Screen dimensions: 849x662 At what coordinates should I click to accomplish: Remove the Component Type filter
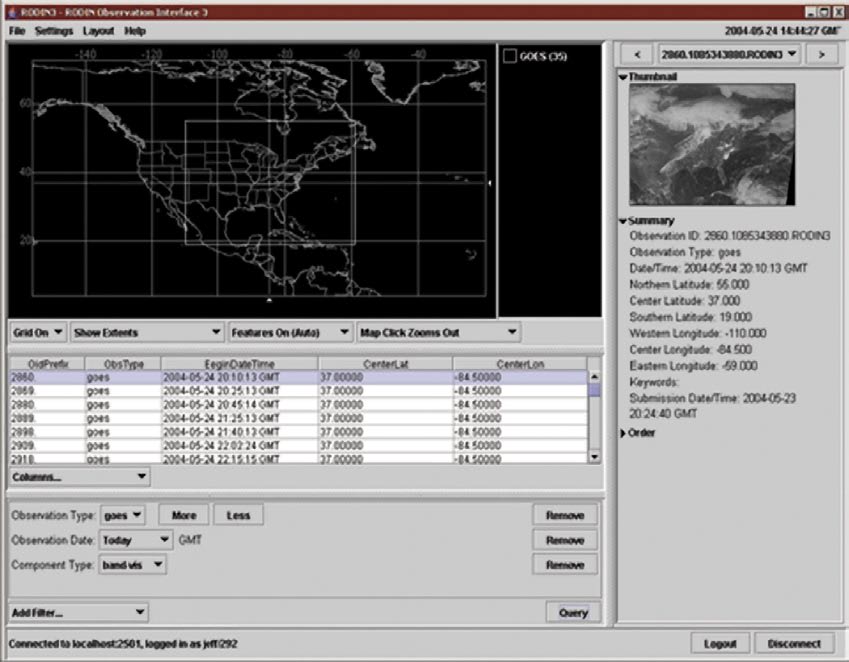click(565, 565)
